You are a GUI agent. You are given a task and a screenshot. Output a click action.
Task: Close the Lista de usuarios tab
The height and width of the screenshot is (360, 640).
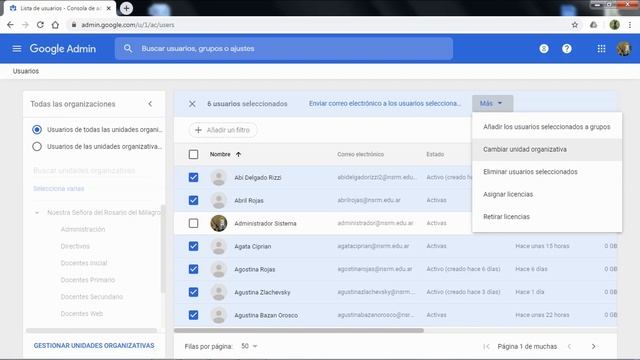point(109,8)
